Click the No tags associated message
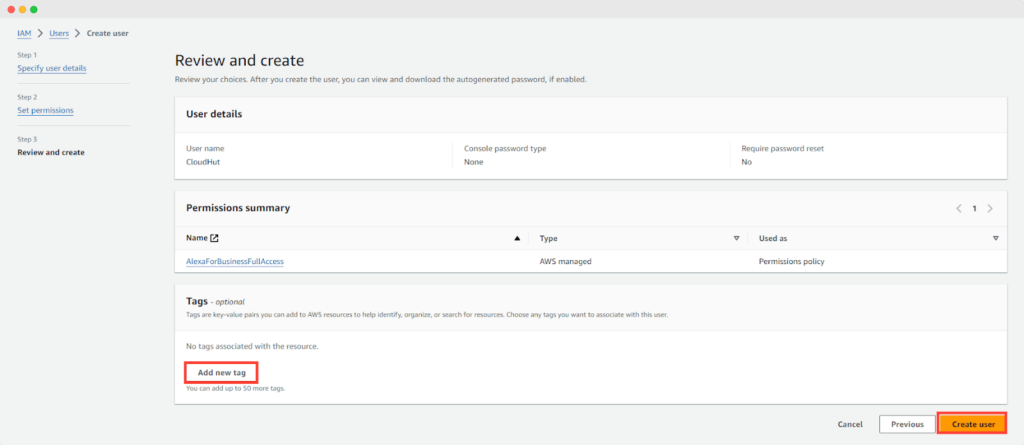The width and height of the screenshot is (1024, 445). (252, 346)
